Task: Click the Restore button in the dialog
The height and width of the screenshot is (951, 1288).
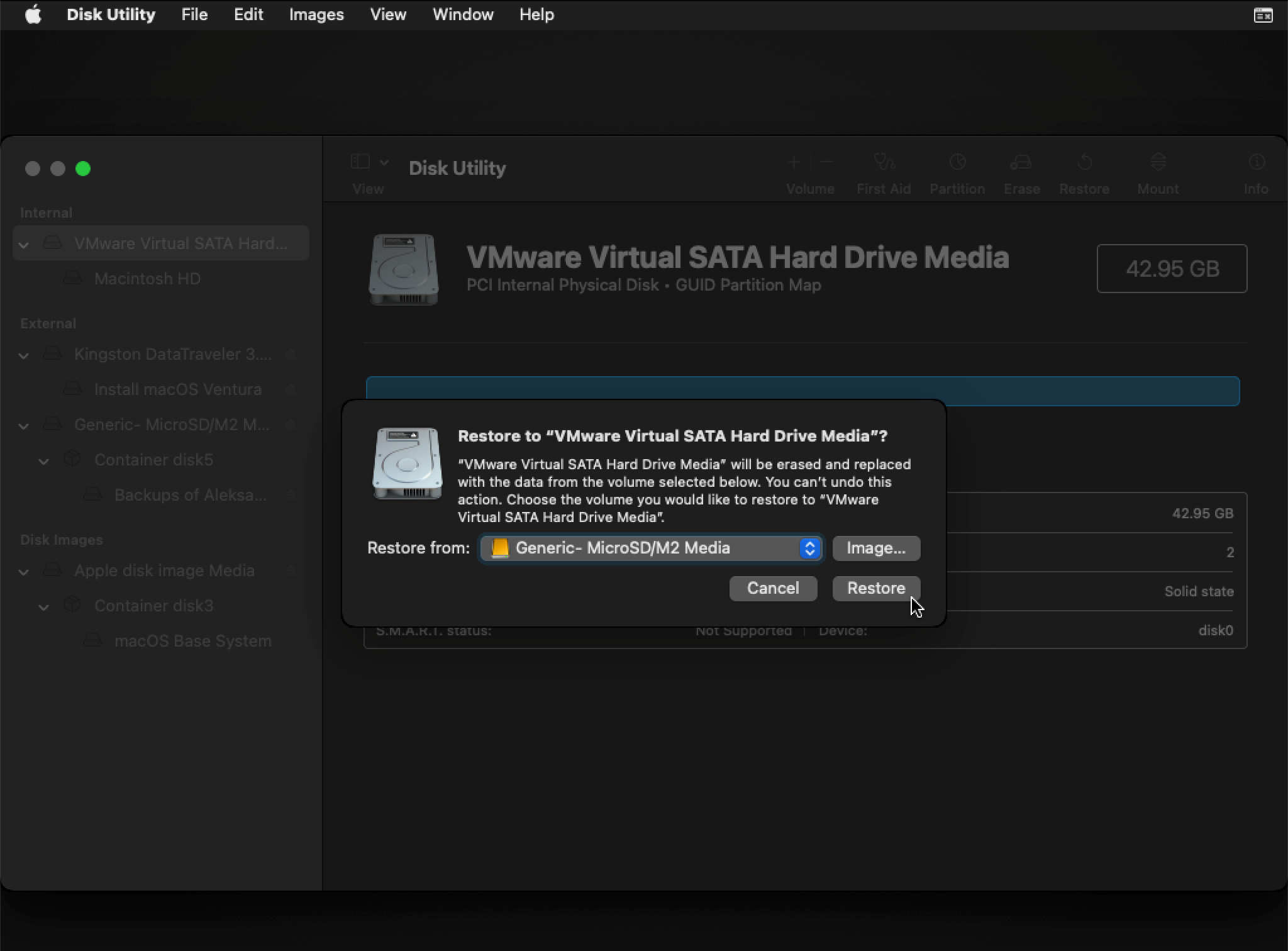Action: (x=876, y=588)
